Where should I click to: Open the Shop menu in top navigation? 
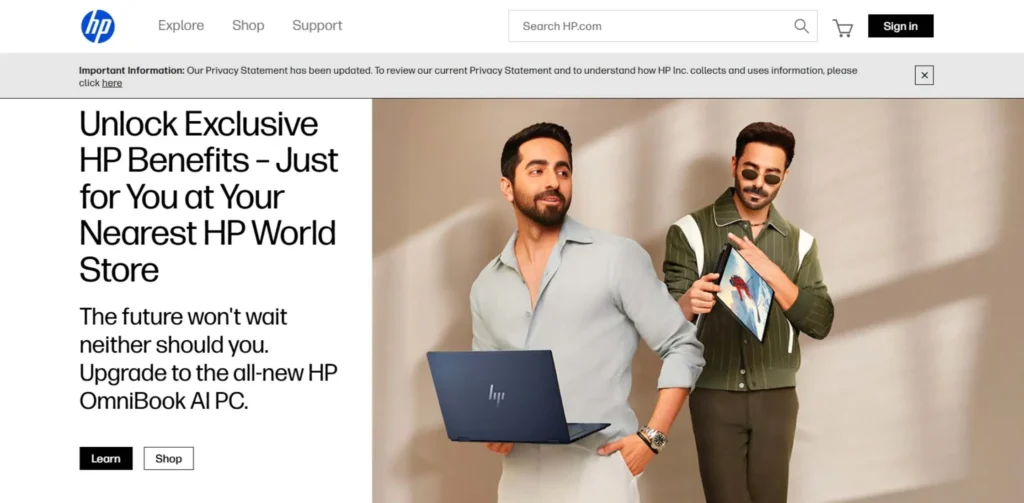click(x=248, y=26)
